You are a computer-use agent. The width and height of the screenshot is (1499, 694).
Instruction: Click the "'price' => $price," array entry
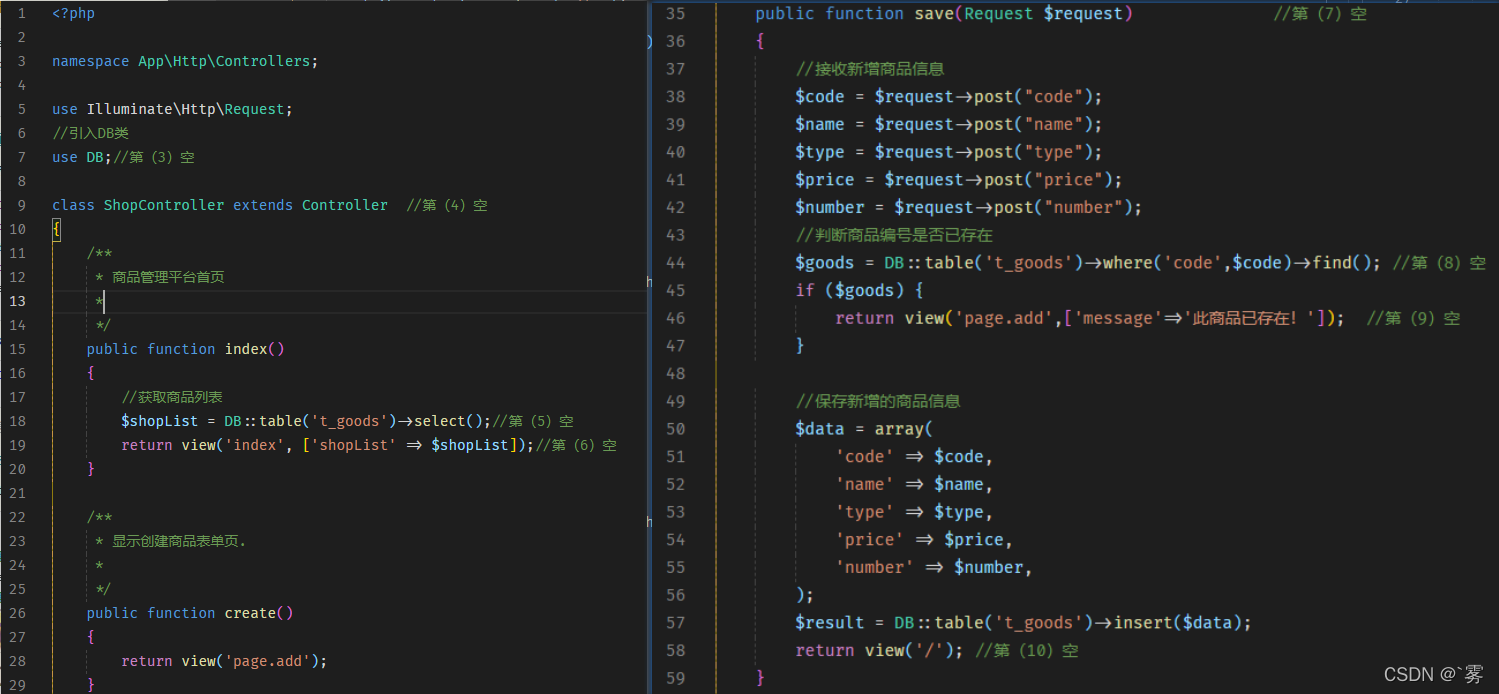tap(924, 540)
